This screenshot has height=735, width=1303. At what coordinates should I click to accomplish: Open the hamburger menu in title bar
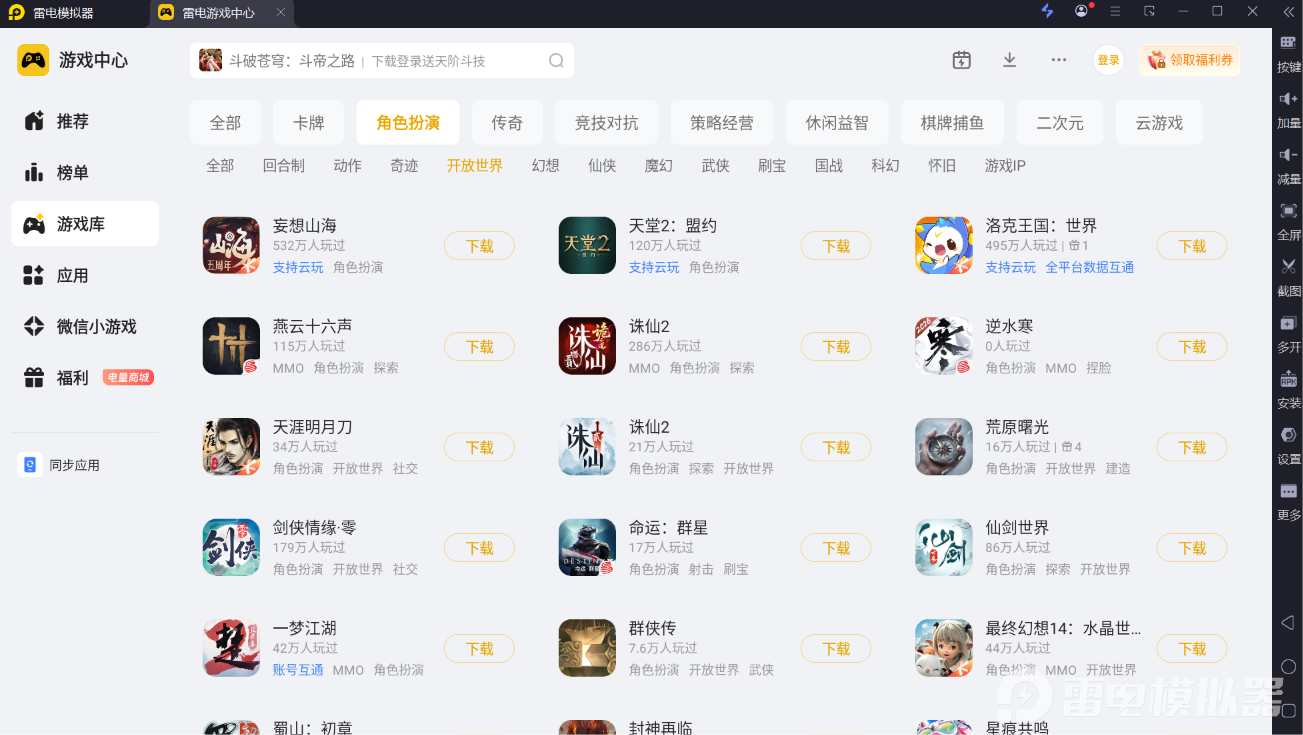click(x=1115, y=11)
